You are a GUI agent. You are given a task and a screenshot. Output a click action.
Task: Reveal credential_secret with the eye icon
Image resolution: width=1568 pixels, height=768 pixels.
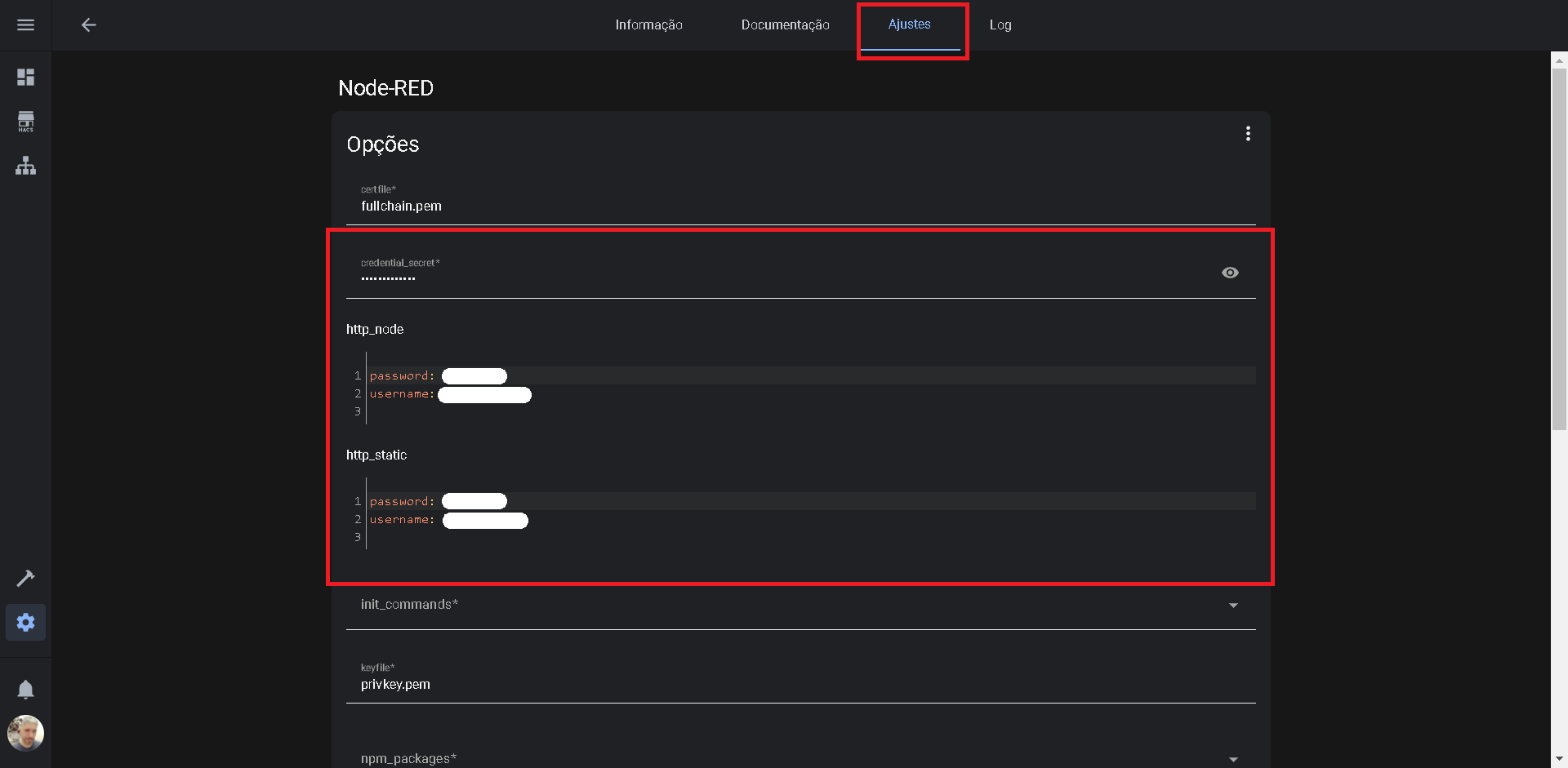point(1230,273)
